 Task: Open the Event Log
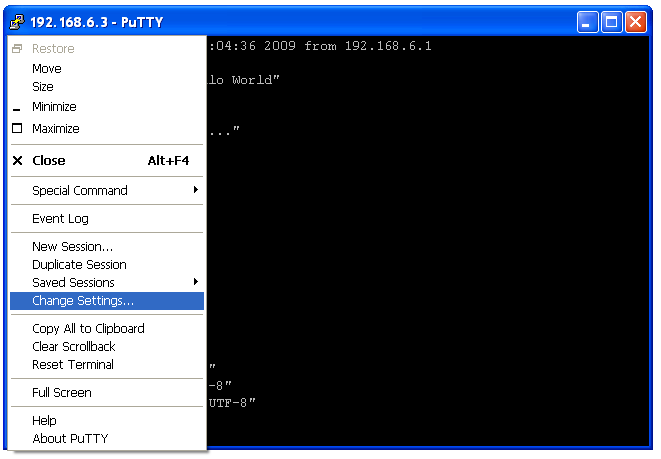[x=107, y=219]
